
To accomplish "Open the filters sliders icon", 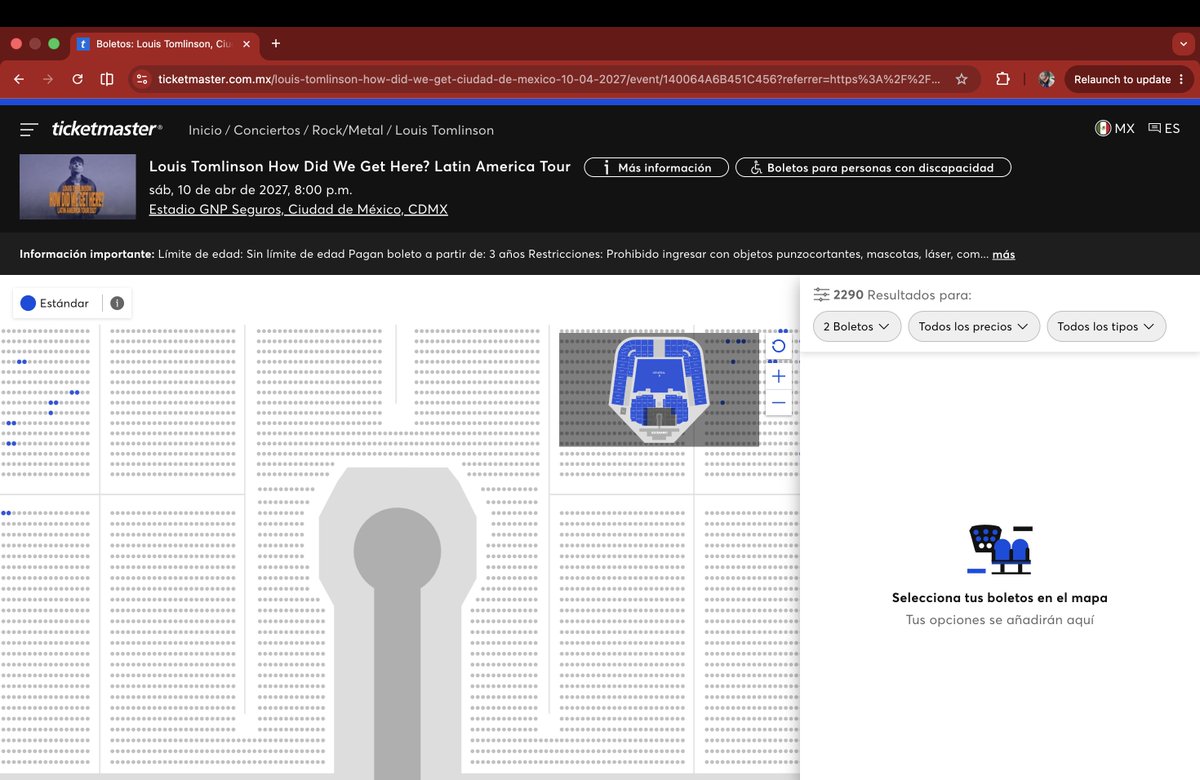I will 821,295.
